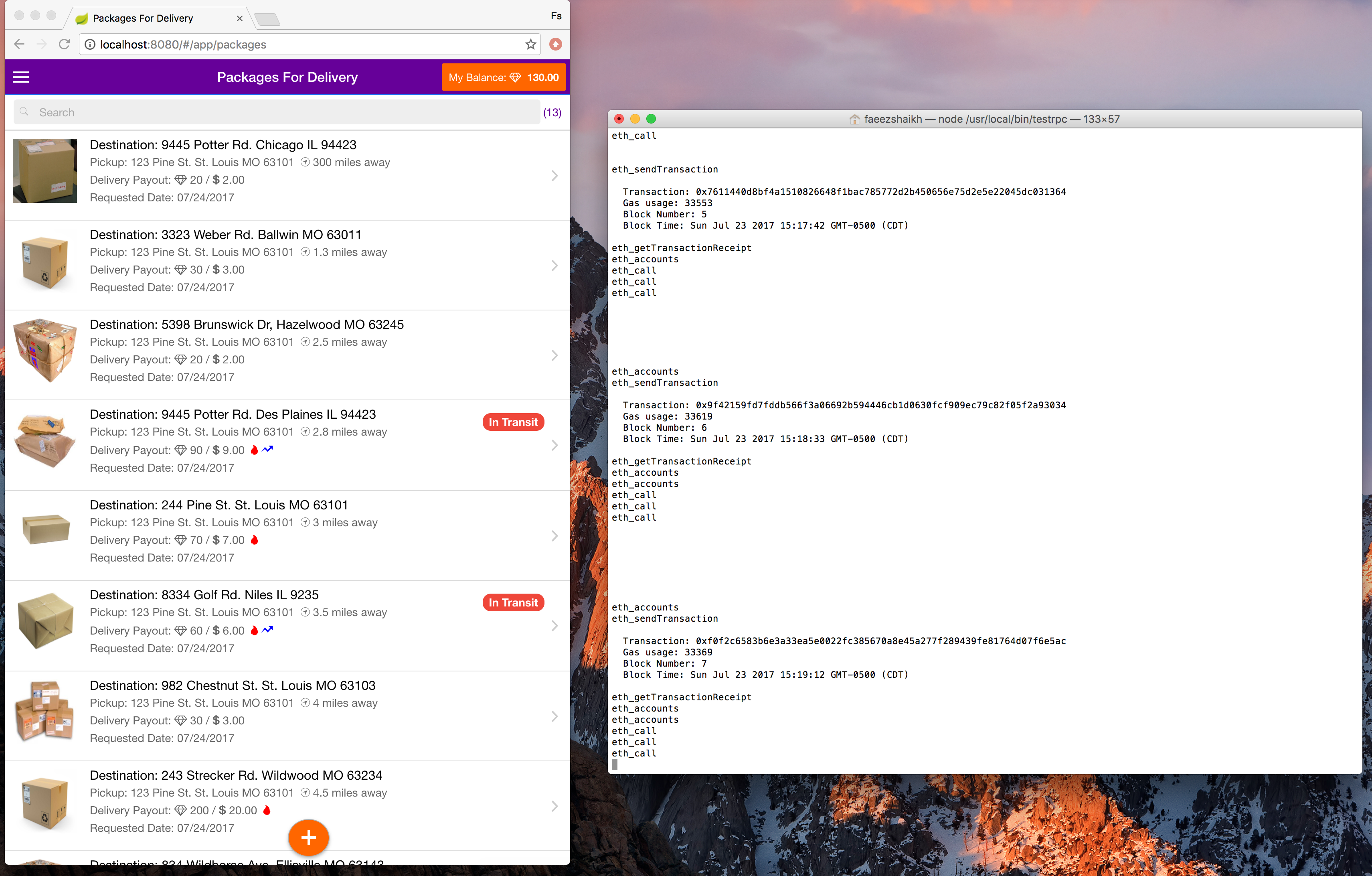The height and width of the screenshot is (876, 1372).
Task: Expand the Ballwin MO 63011 package chevron
Action: click(x=554, y=266)
